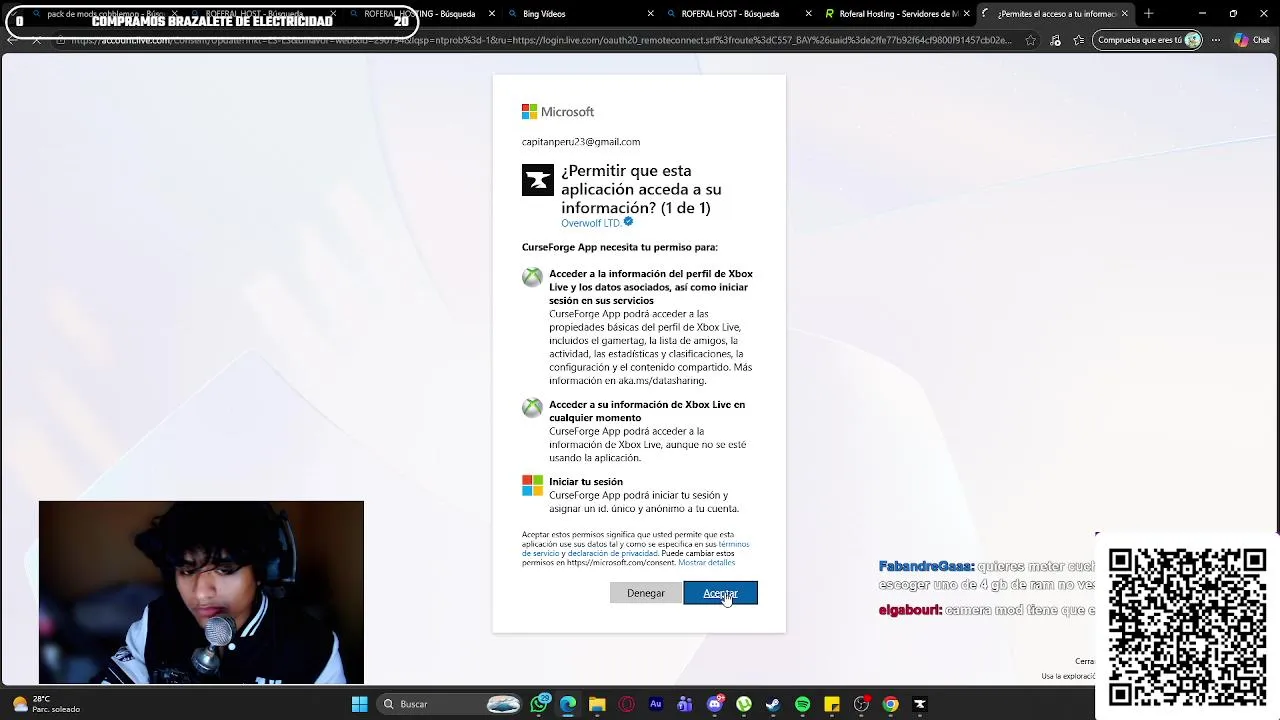Click the verified badge next to Overwolf LTD.

click(x=628, y=222)
